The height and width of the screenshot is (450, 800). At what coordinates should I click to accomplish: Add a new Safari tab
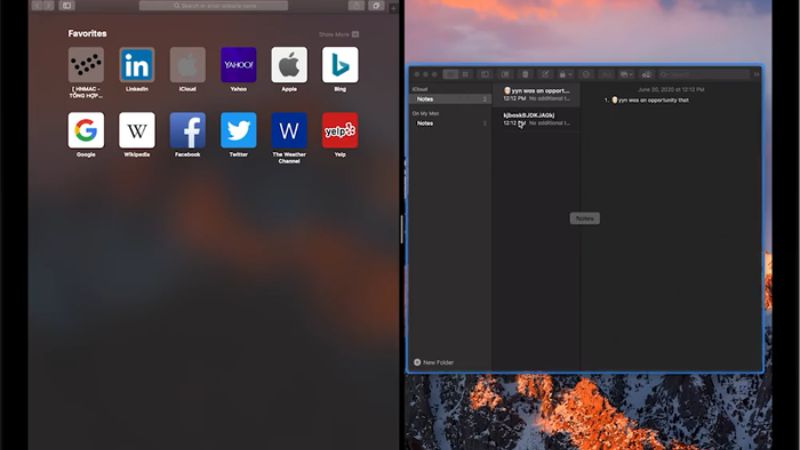393,8
